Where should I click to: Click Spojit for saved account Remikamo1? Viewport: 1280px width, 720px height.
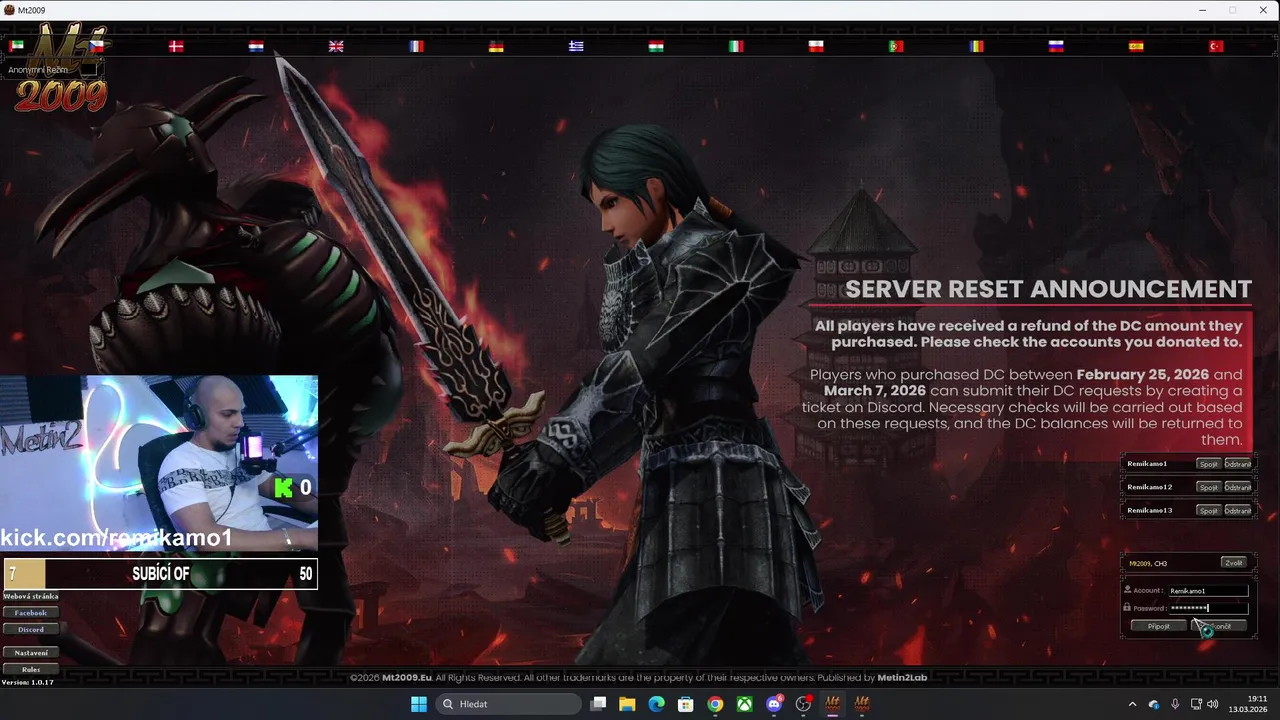pyautogui.click(x=1208, y=464)
